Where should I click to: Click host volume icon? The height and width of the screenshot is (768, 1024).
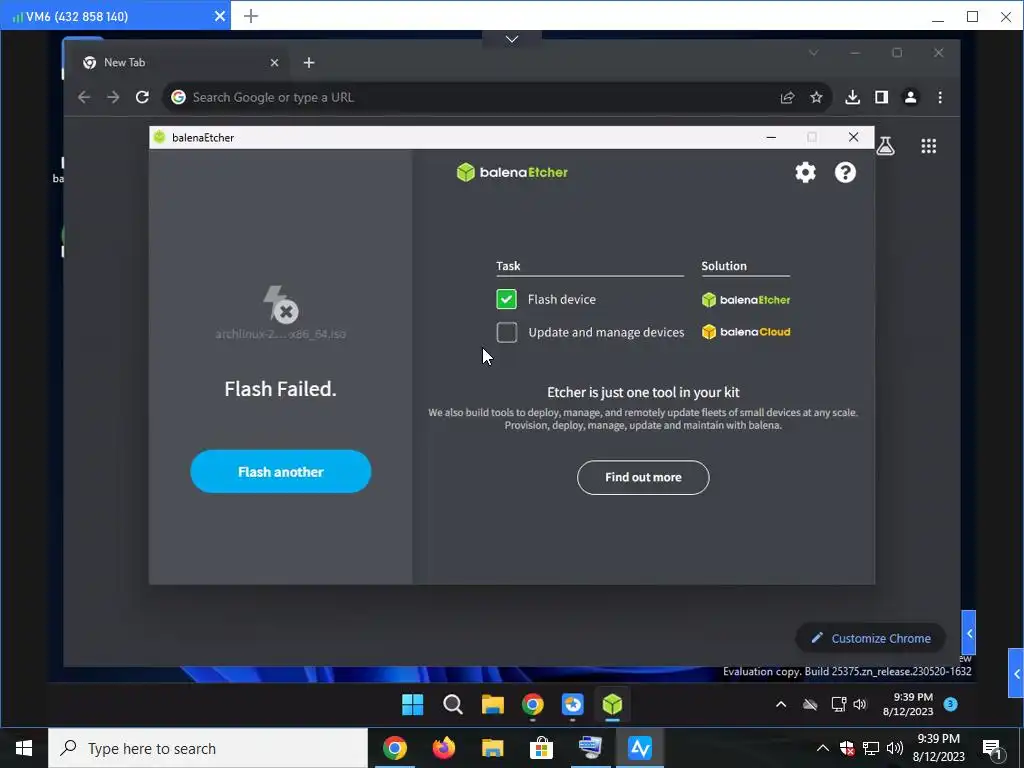tap(895, 748)
